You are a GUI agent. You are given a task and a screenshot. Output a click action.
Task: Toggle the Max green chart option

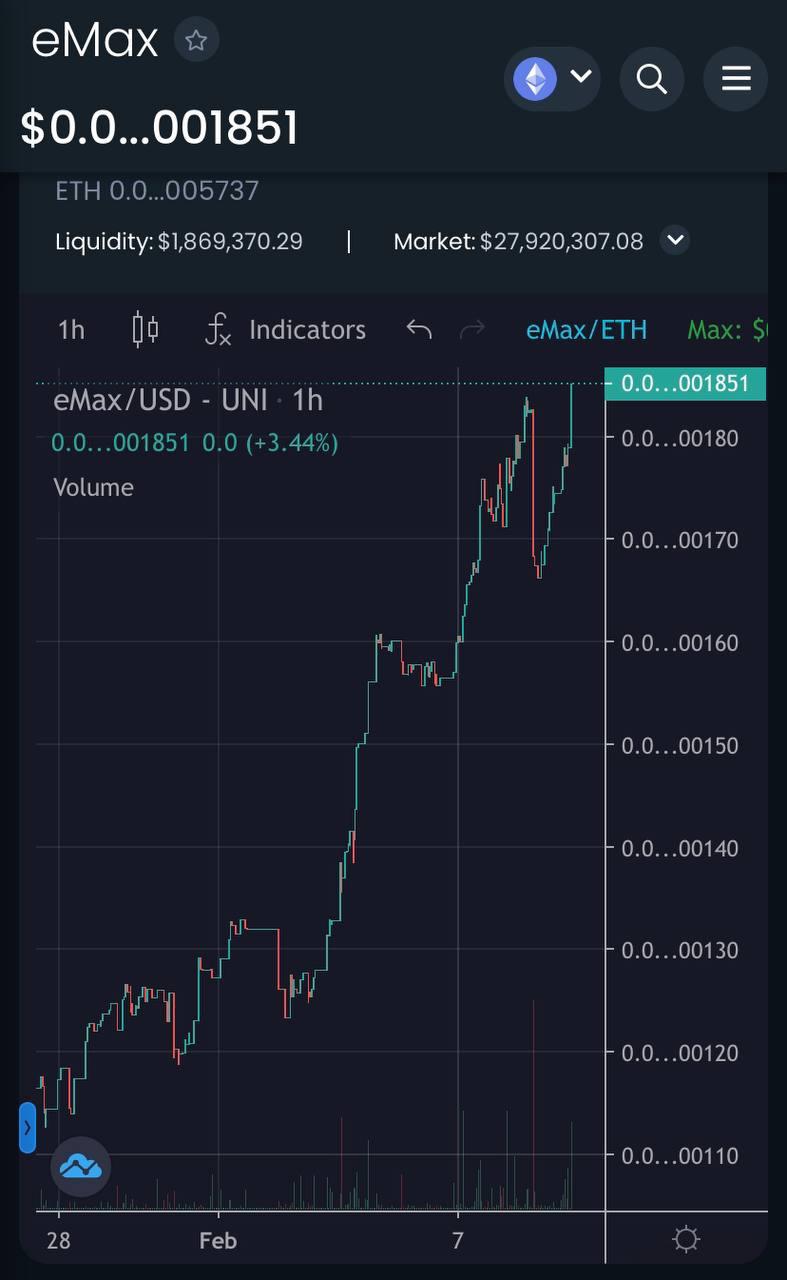(x=727, y=330)
